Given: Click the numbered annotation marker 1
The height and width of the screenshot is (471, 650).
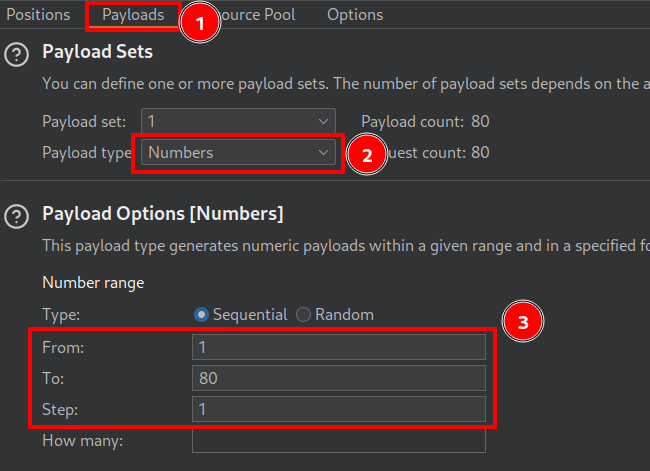Looking at the screenshot, I should tap(199, 25).
